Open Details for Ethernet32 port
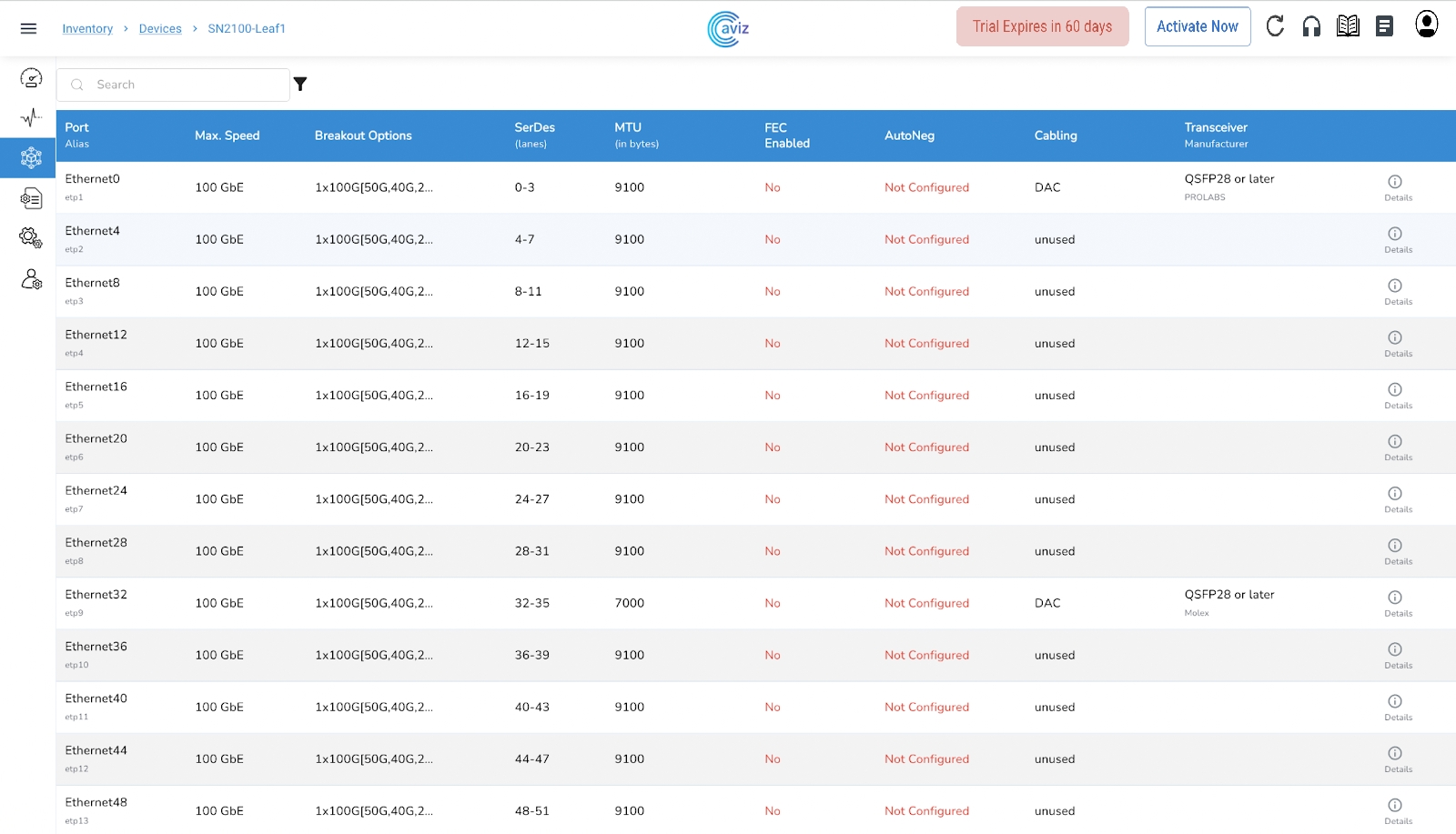This screenshot has height=834, width=1456. tap(1395, 602)
